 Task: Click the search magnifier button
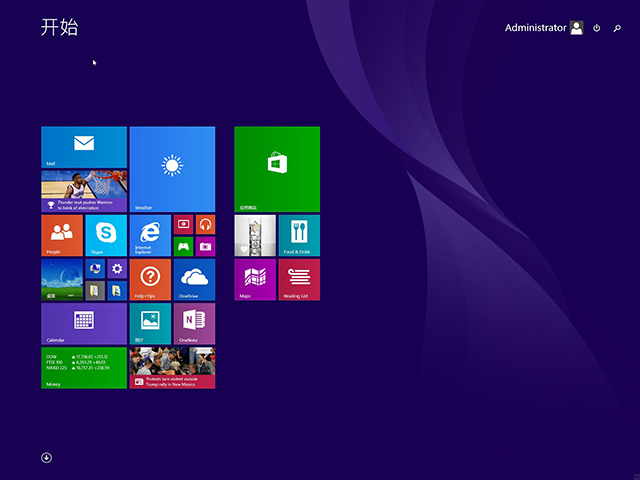tap(617, 28)
